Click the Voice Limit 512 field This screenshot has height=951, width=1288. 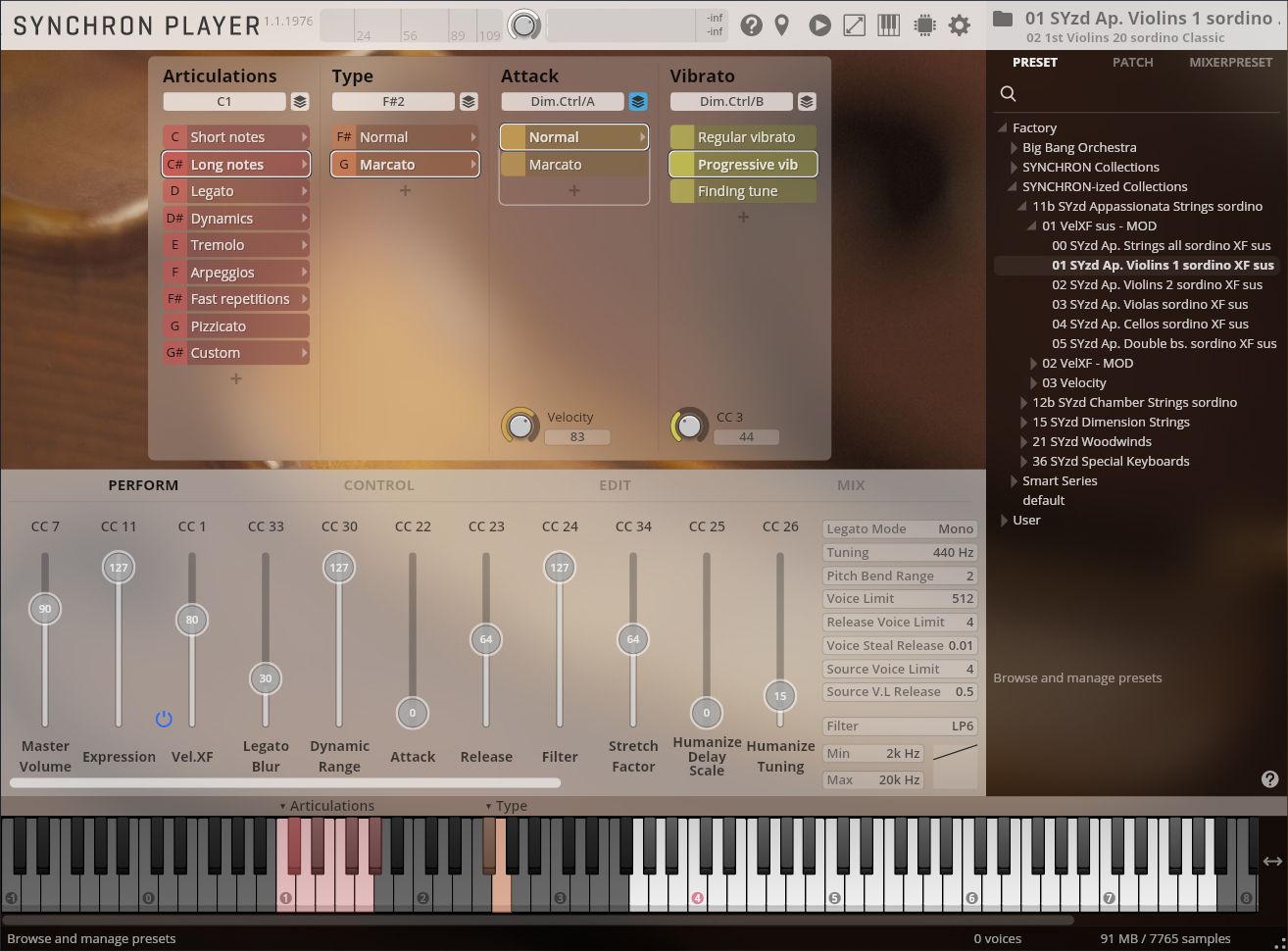900,599
